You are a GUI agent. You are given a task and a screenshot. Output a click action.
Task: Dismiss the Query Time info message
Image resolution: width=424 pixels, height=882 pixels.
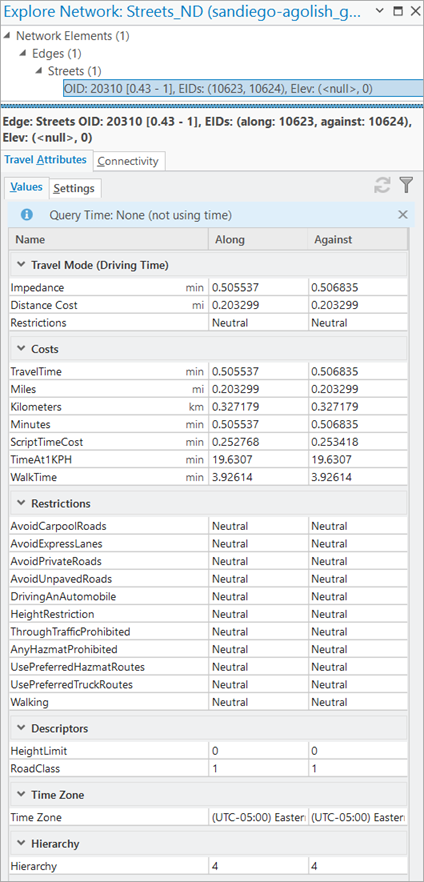pyautogui.click(x=403, y=214)
